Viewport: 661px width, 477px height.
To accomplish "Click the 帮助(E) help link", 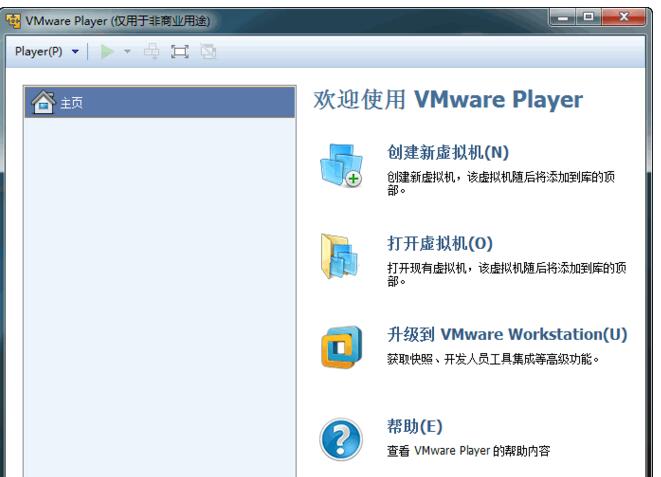I will (415, 426).
